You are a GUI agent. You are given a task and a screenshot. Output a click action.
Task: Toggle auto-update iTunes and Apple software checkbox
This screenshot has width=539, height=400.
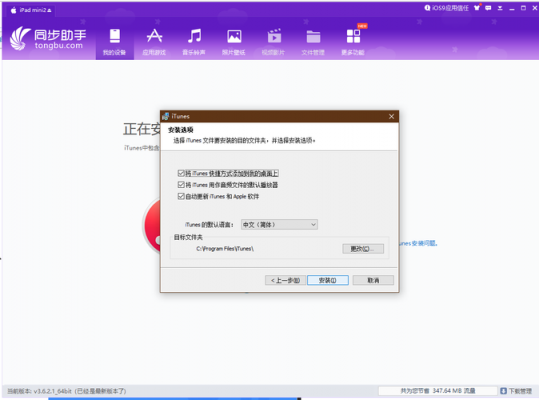(x=181, y=196)
